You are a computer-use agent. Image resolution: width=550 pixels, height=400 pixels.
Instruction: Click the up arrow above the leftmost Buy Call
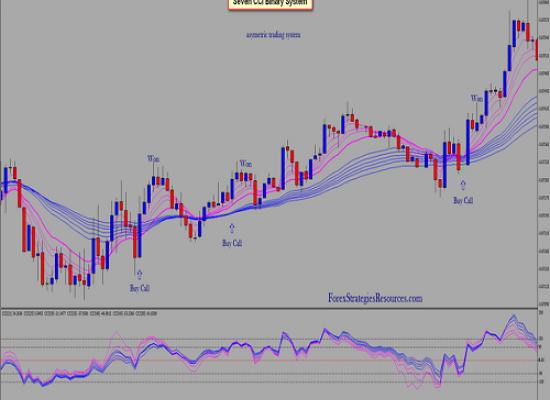(140, 275)
